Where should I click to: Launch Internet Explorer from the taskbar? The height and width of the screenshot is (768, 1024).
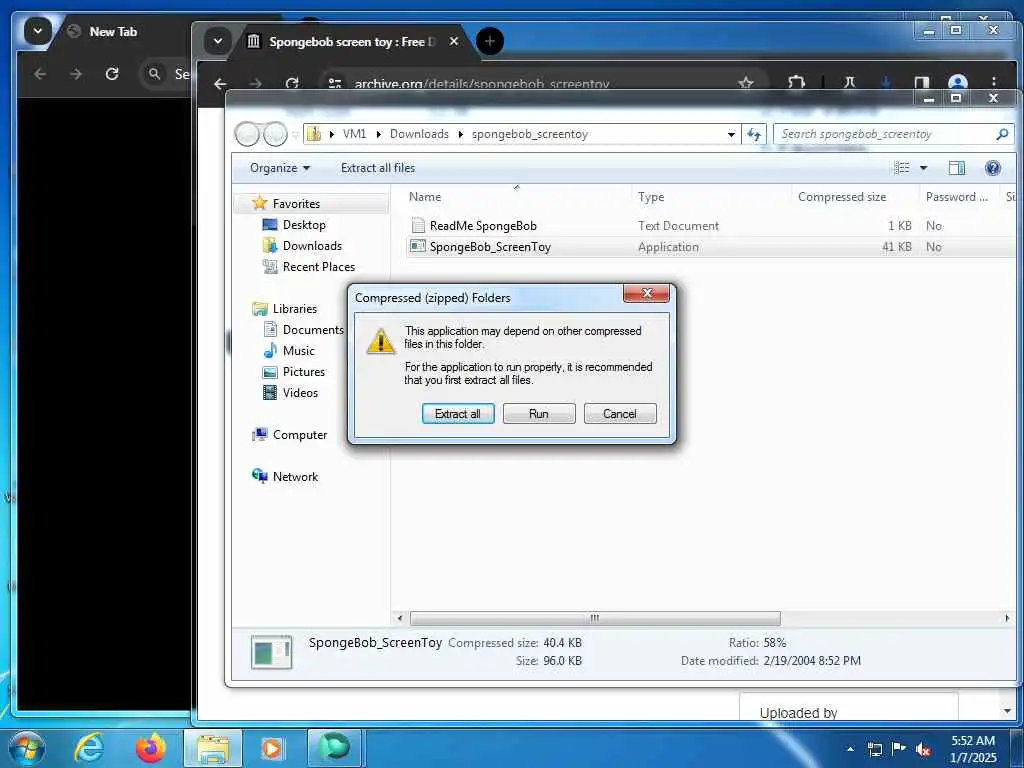[x=89, y=748]
